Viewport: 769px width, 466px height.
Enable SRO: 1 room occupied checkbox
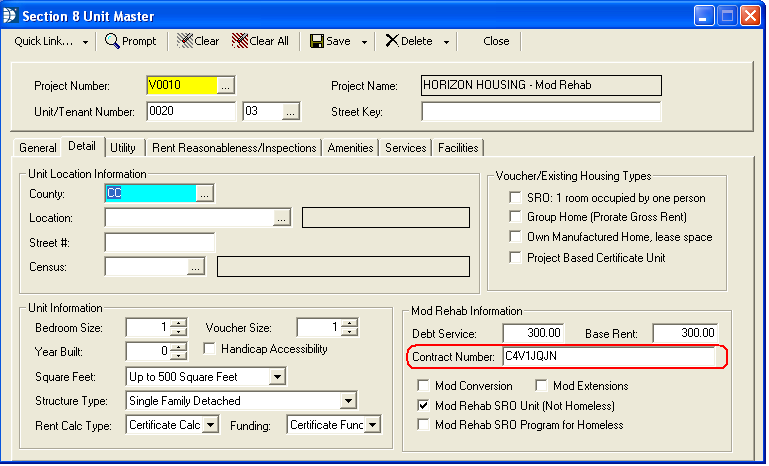515,198
